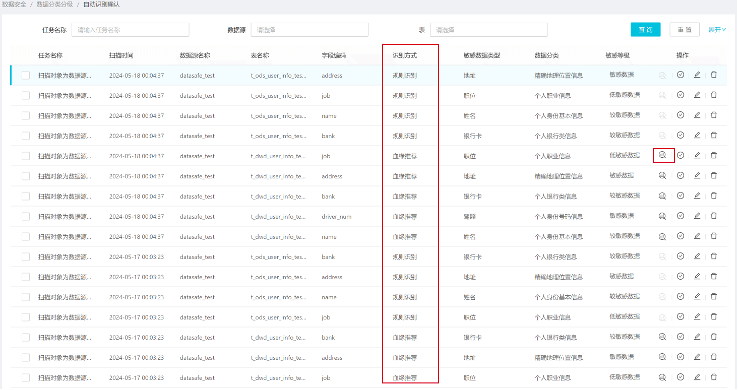Viewport: 738px width, 390px height.
Task: Edit the driver_num row
Action: pos(697,216)
